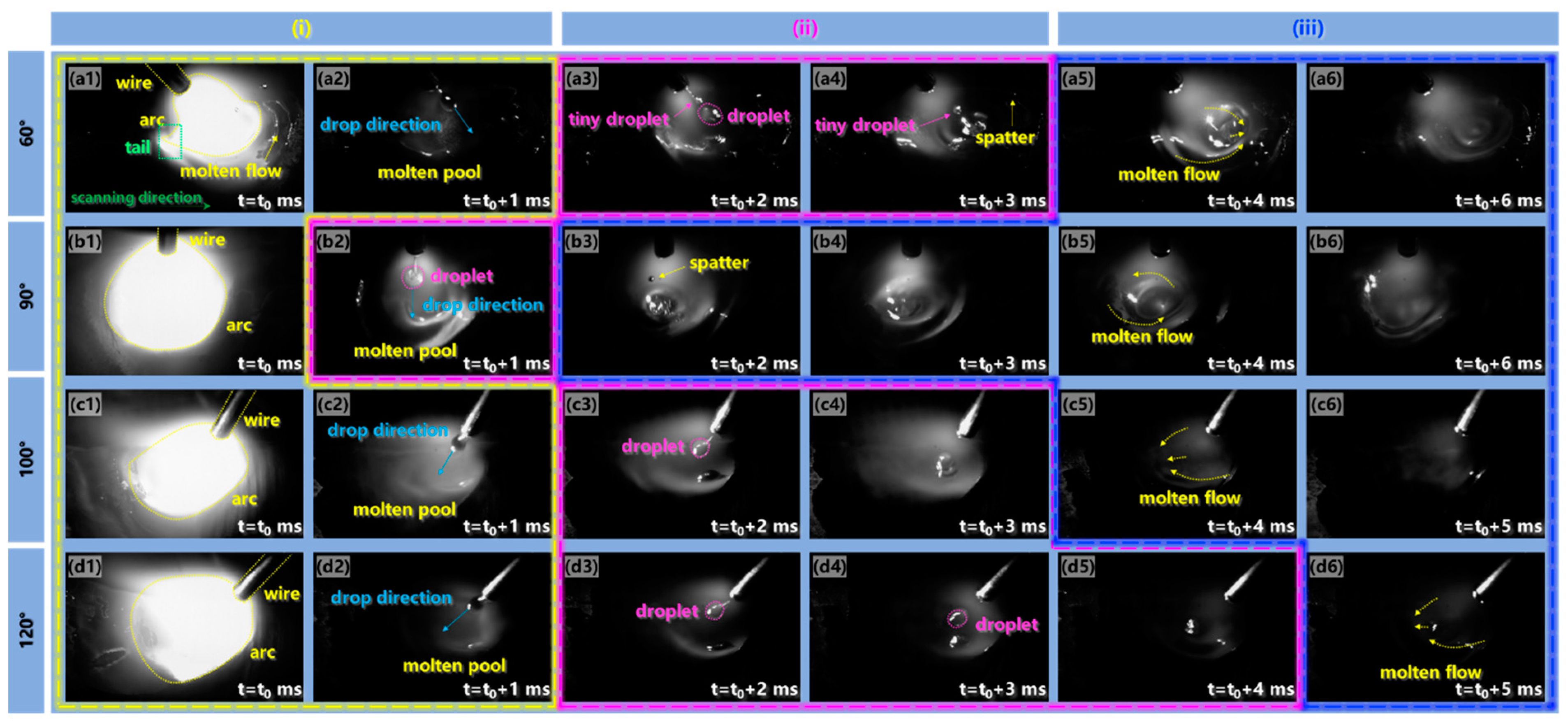Click 't=t0+6 ms' timestamp in (b6)

1498,364
